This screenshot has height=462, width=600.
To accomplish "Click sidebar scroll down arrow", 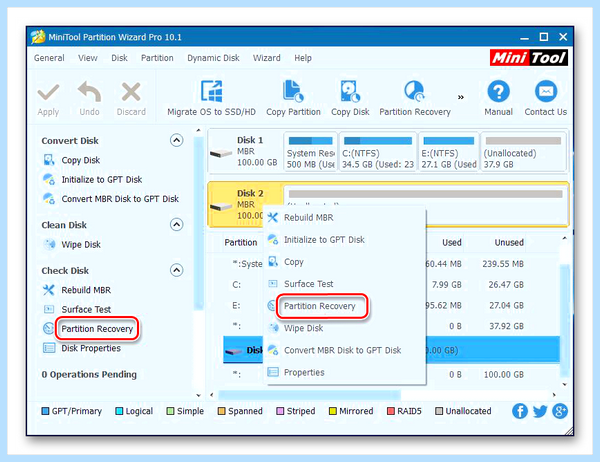I will [198, 395].
